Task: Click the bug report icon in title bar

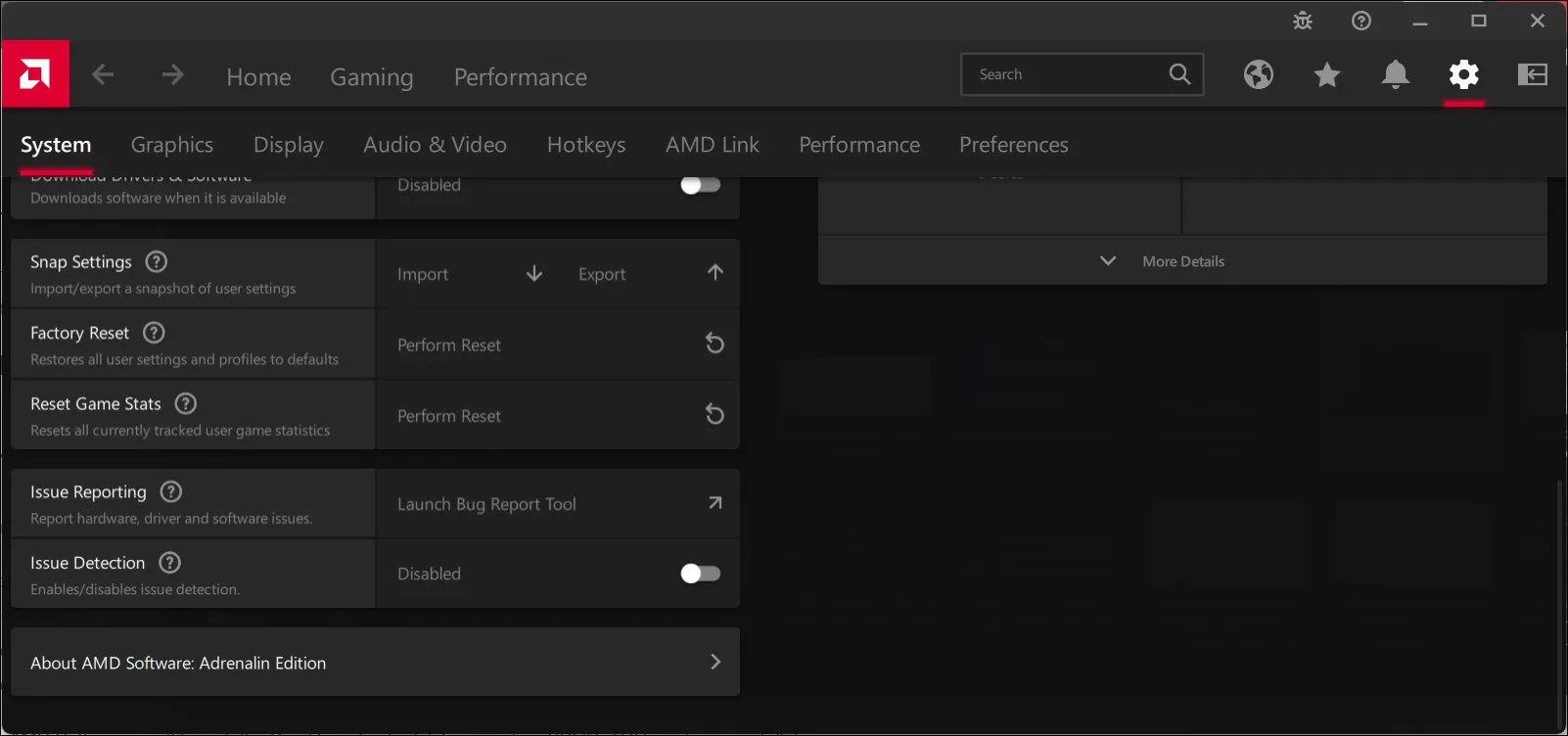Action: coord(1303,21)
